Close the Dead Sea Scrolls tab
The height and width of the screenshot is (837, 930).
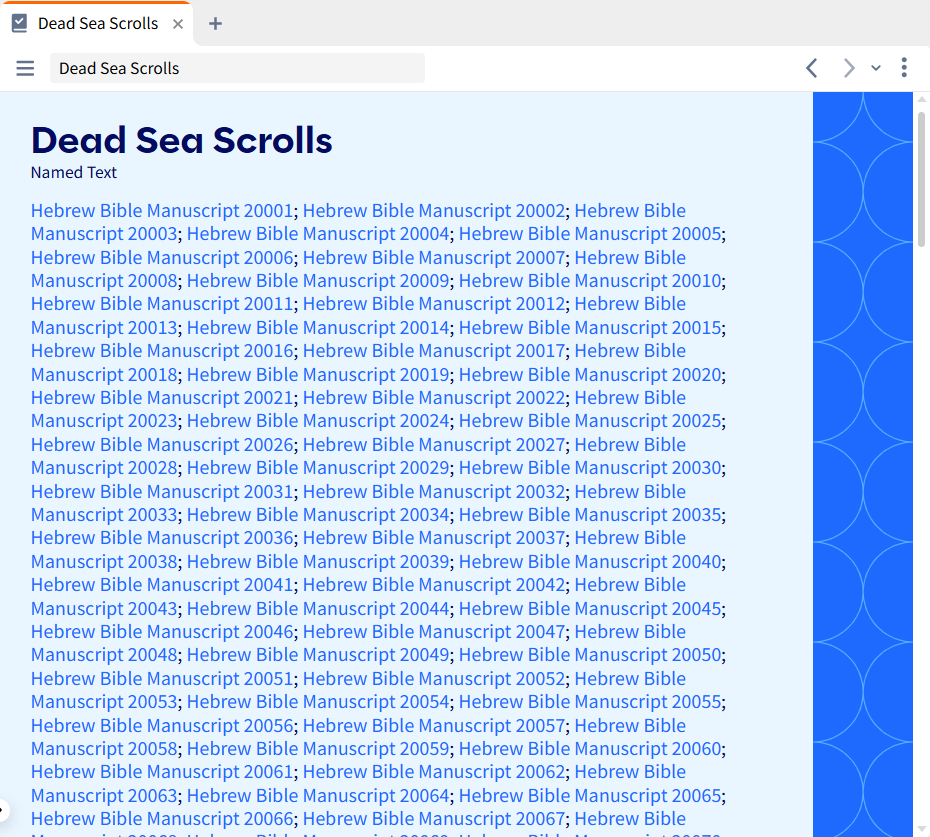(x=177, y=24)
